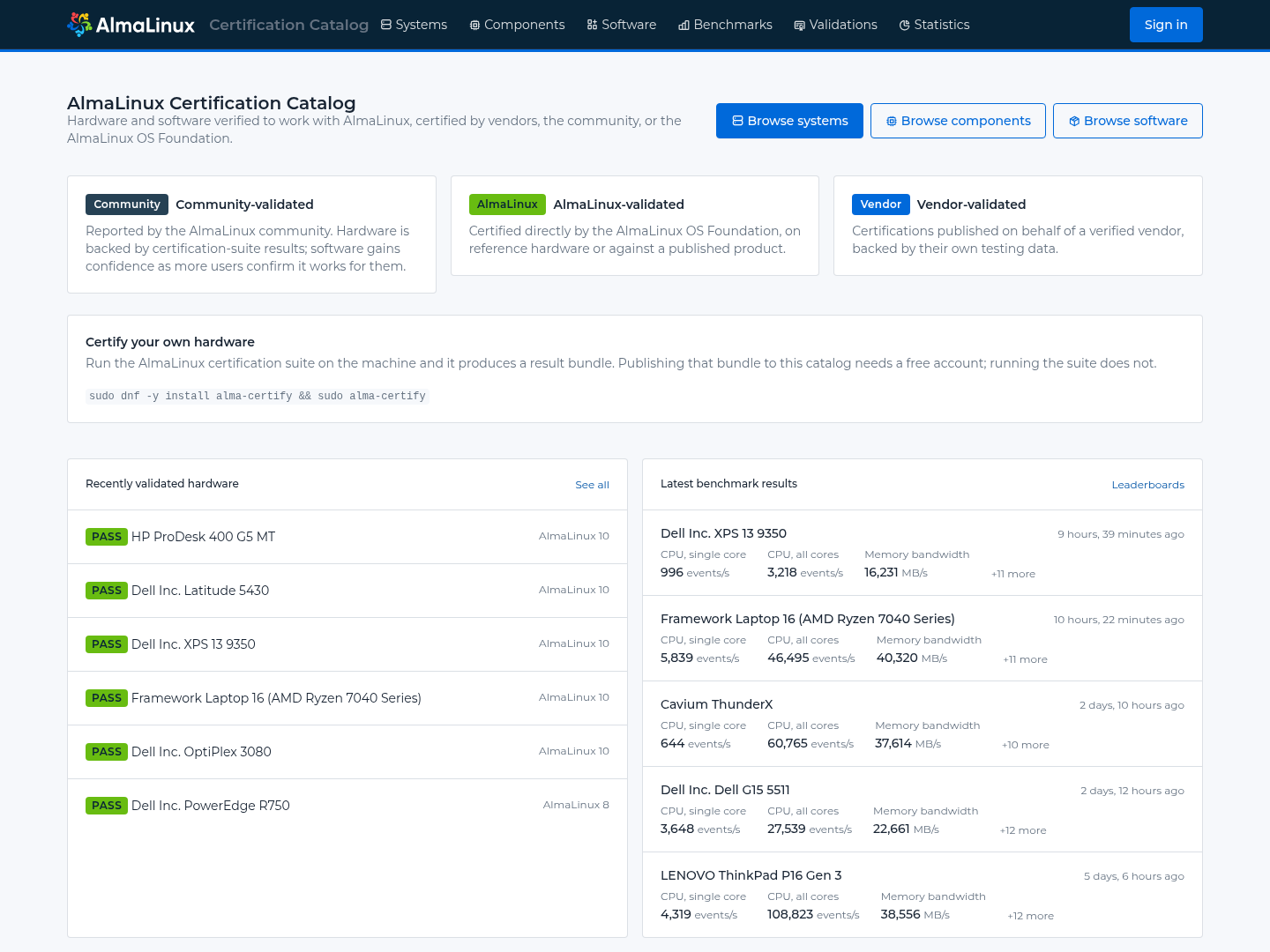Click the Sign in button

(x=1166, y=25)
